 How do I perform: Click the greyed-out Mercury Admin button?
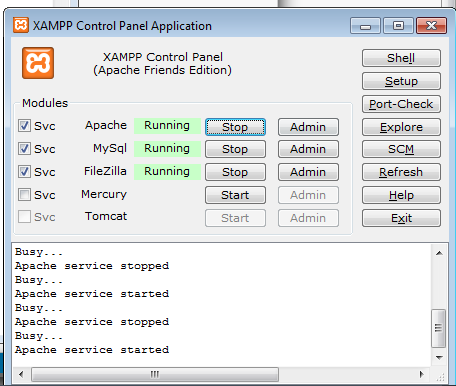tap(308, 195)
